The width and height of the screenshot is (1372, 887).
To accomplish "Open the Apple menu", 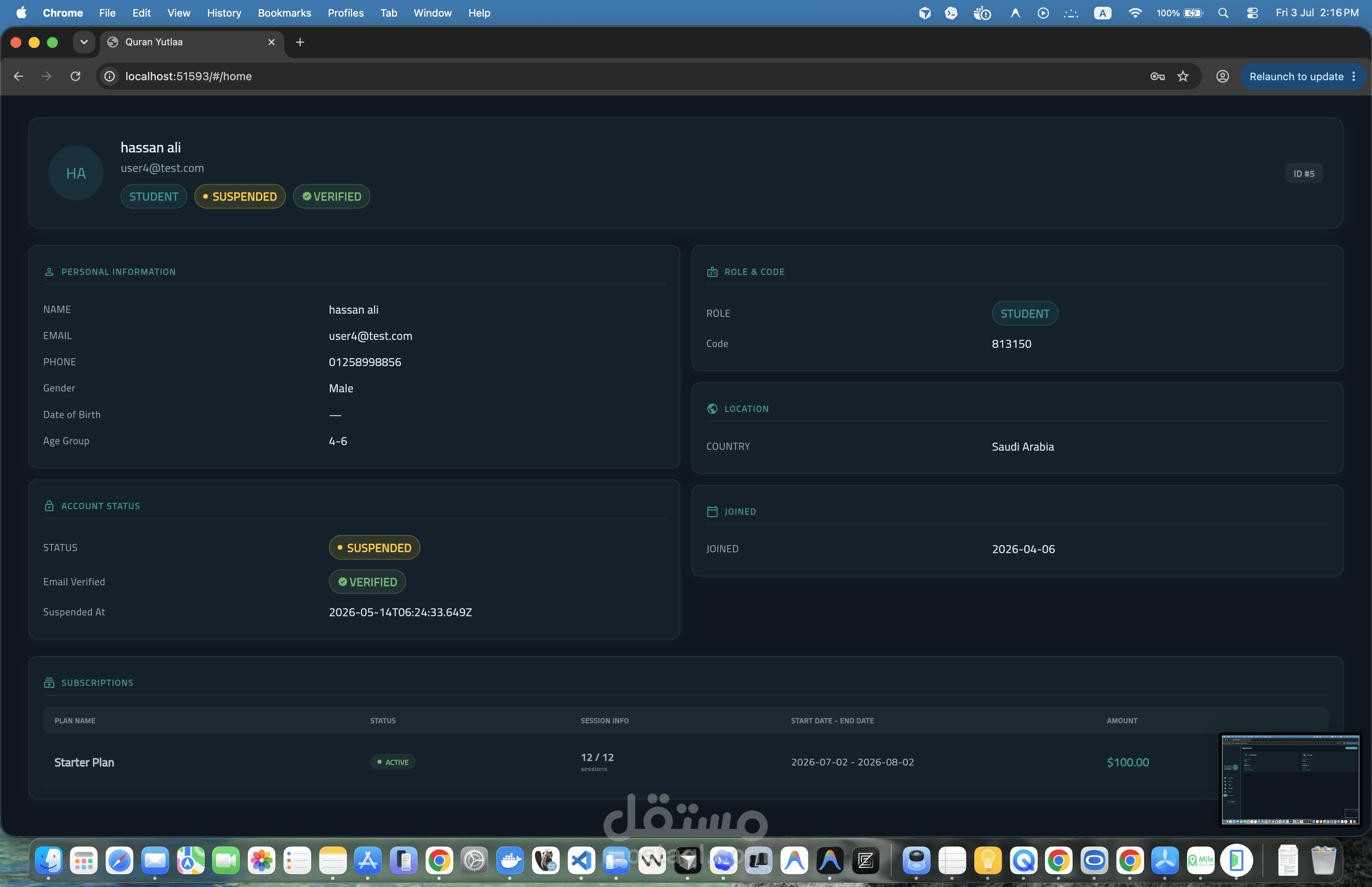I will 21,13.
